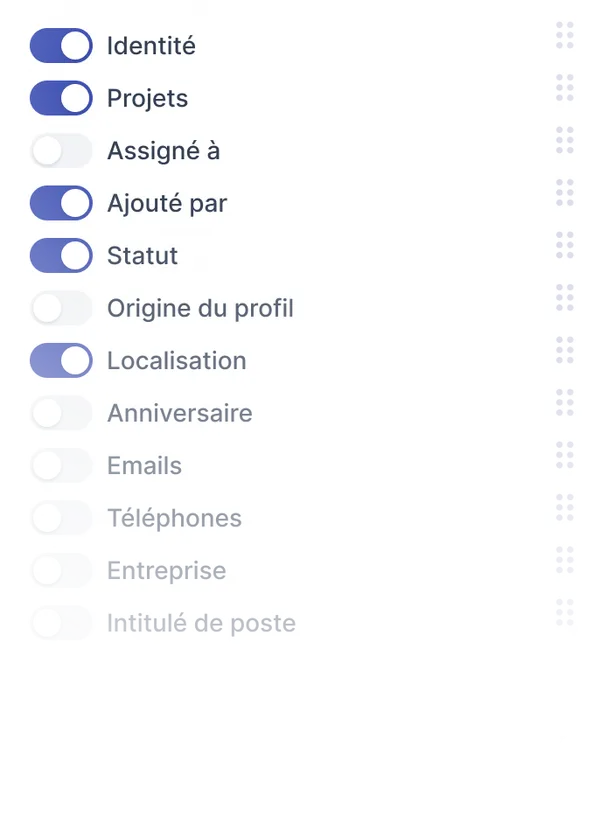Select the reorder handle for Statut

[x=564, y=245]
